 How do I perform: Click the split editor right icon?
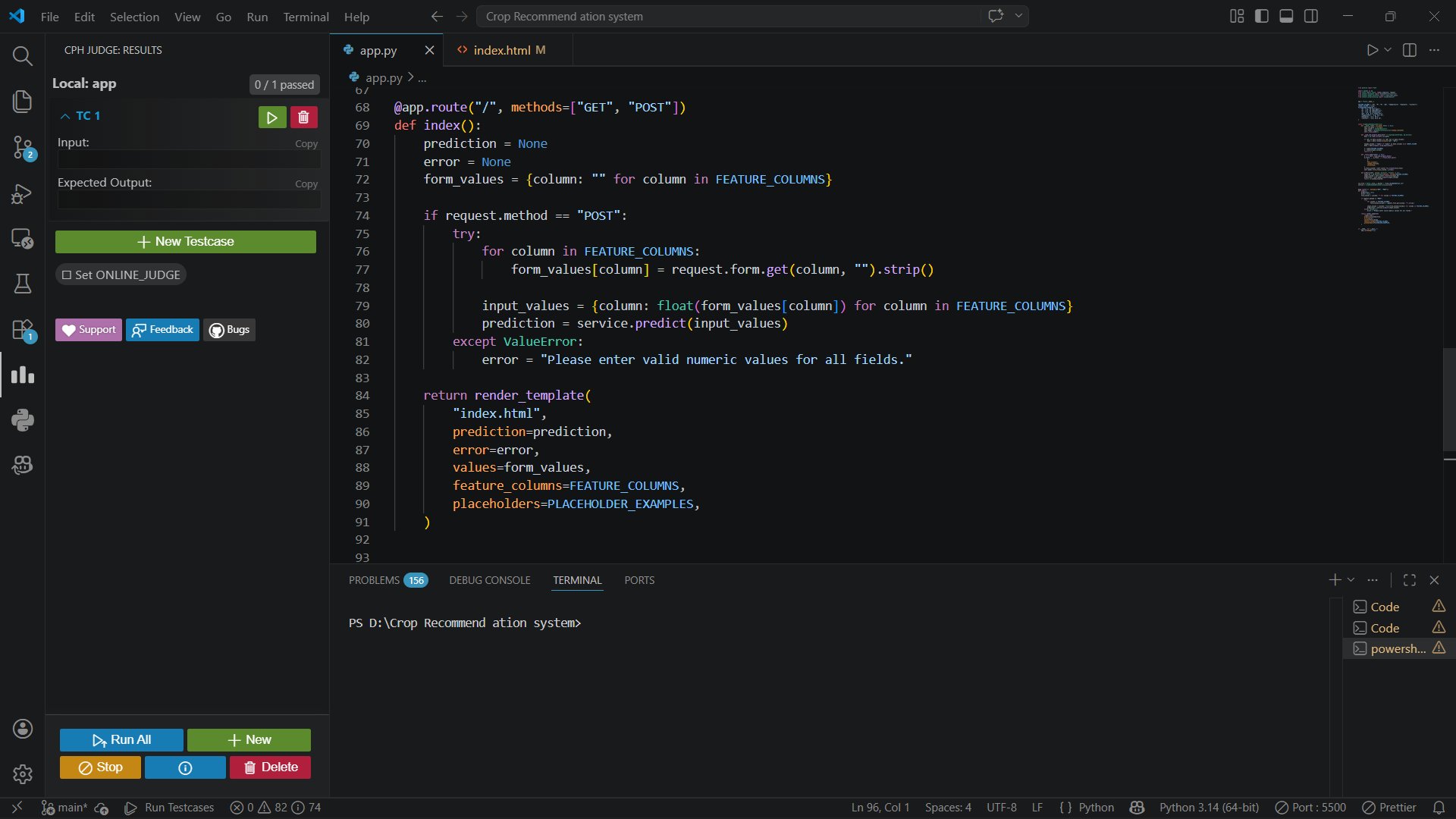click(1409, 50)
